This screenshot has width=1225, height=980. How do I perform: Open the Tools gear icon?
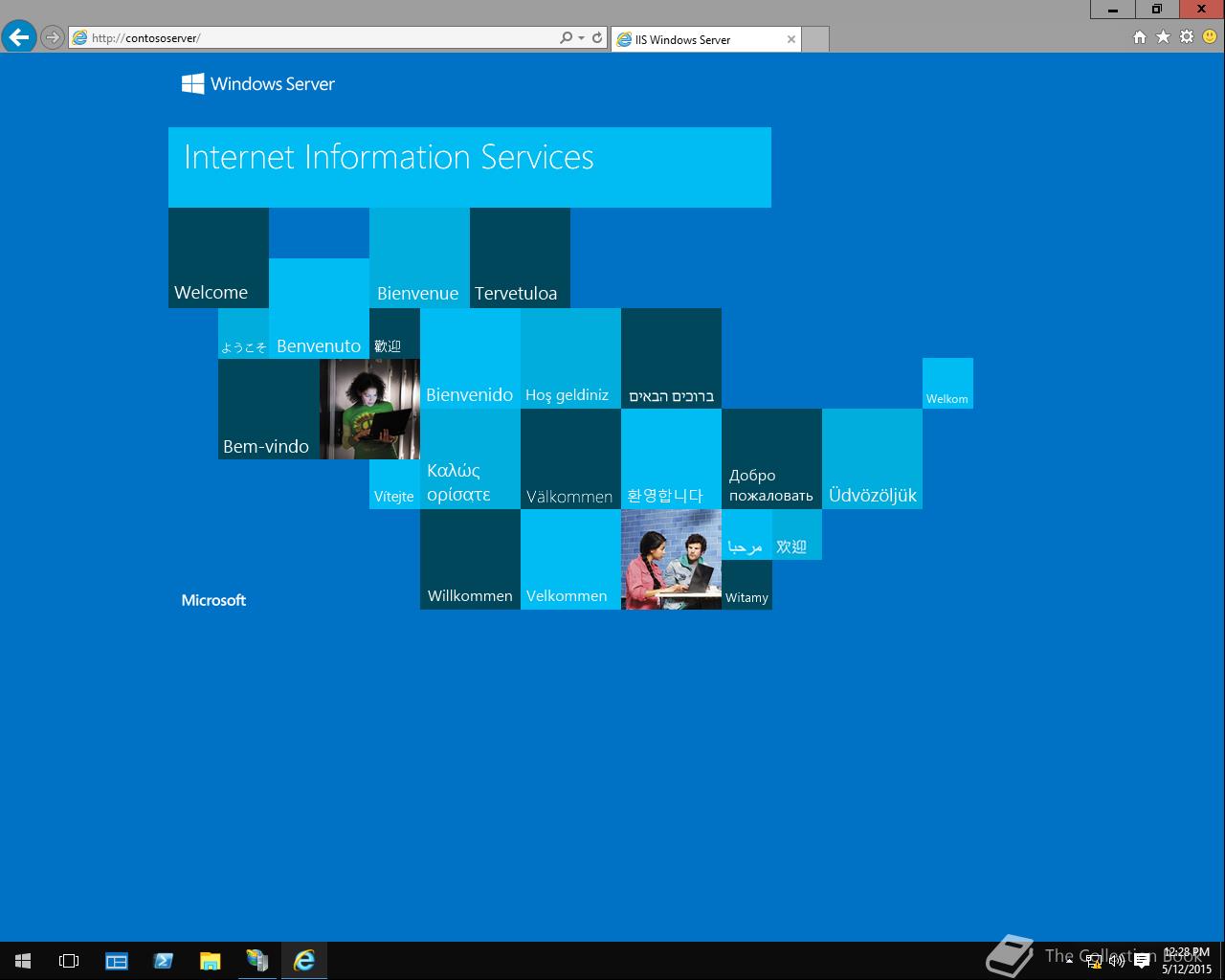1187,37
